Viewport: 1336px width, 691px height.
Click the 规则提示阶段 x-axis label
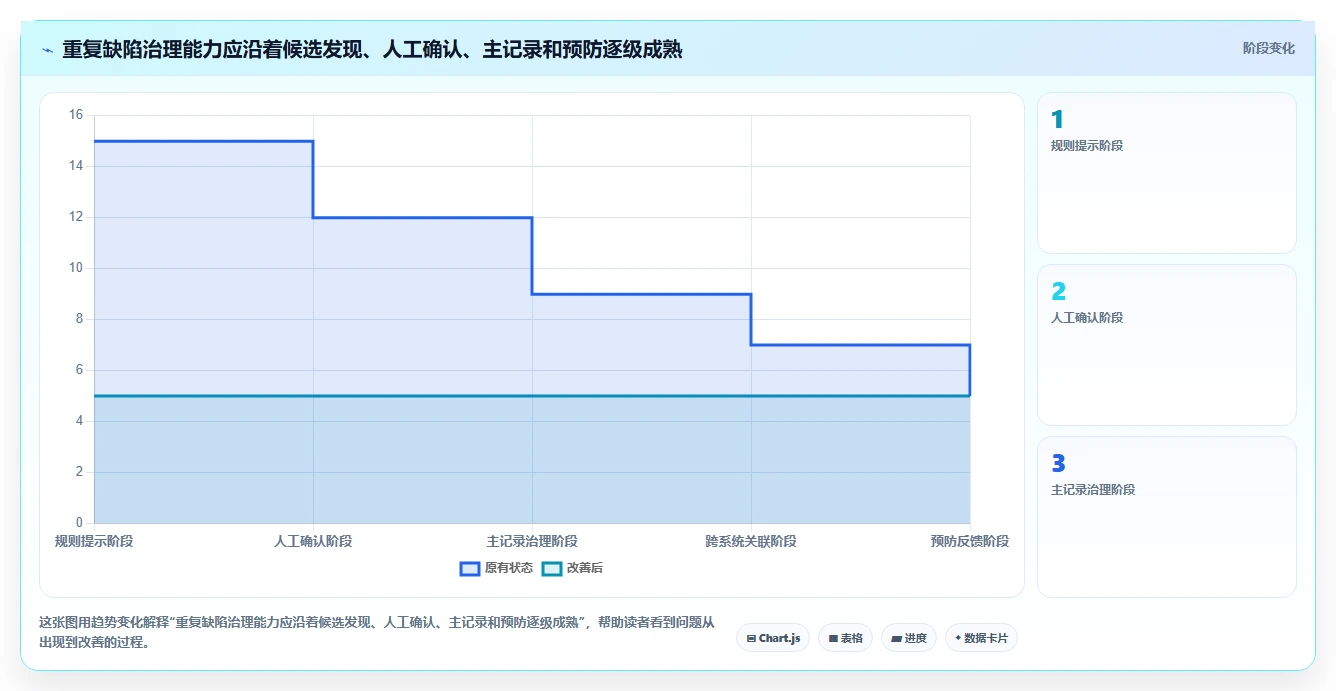(x=94, y=541)
